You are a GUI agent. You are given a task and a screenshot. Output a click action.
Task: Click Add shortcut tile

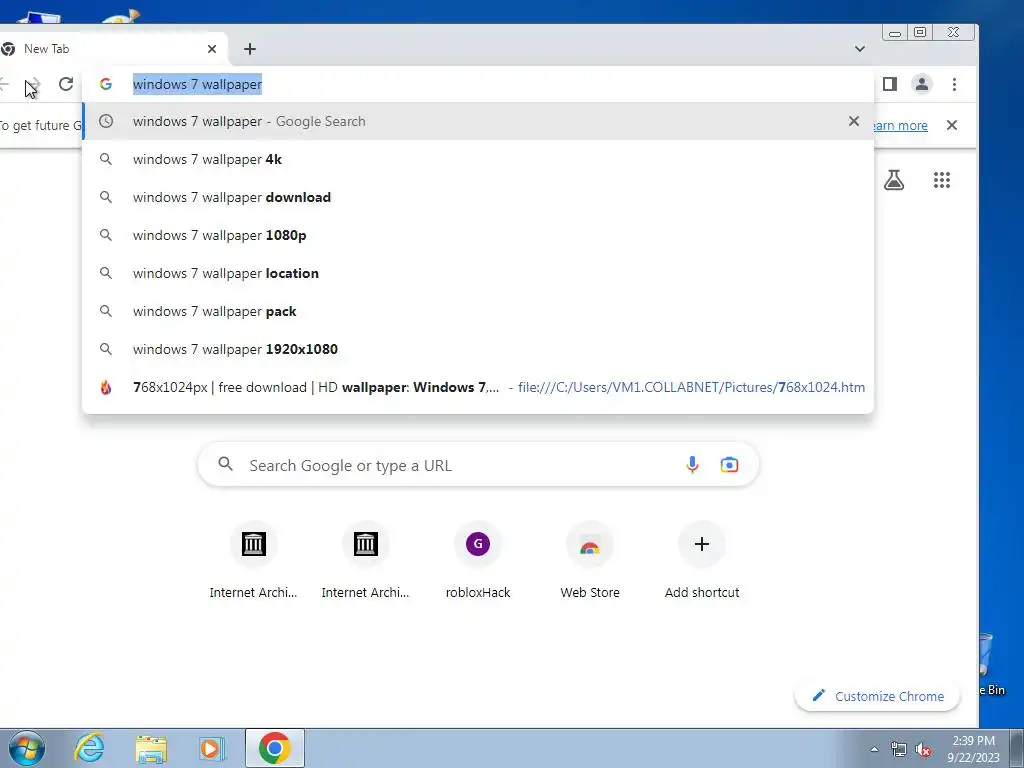click(x=702, y=562)
